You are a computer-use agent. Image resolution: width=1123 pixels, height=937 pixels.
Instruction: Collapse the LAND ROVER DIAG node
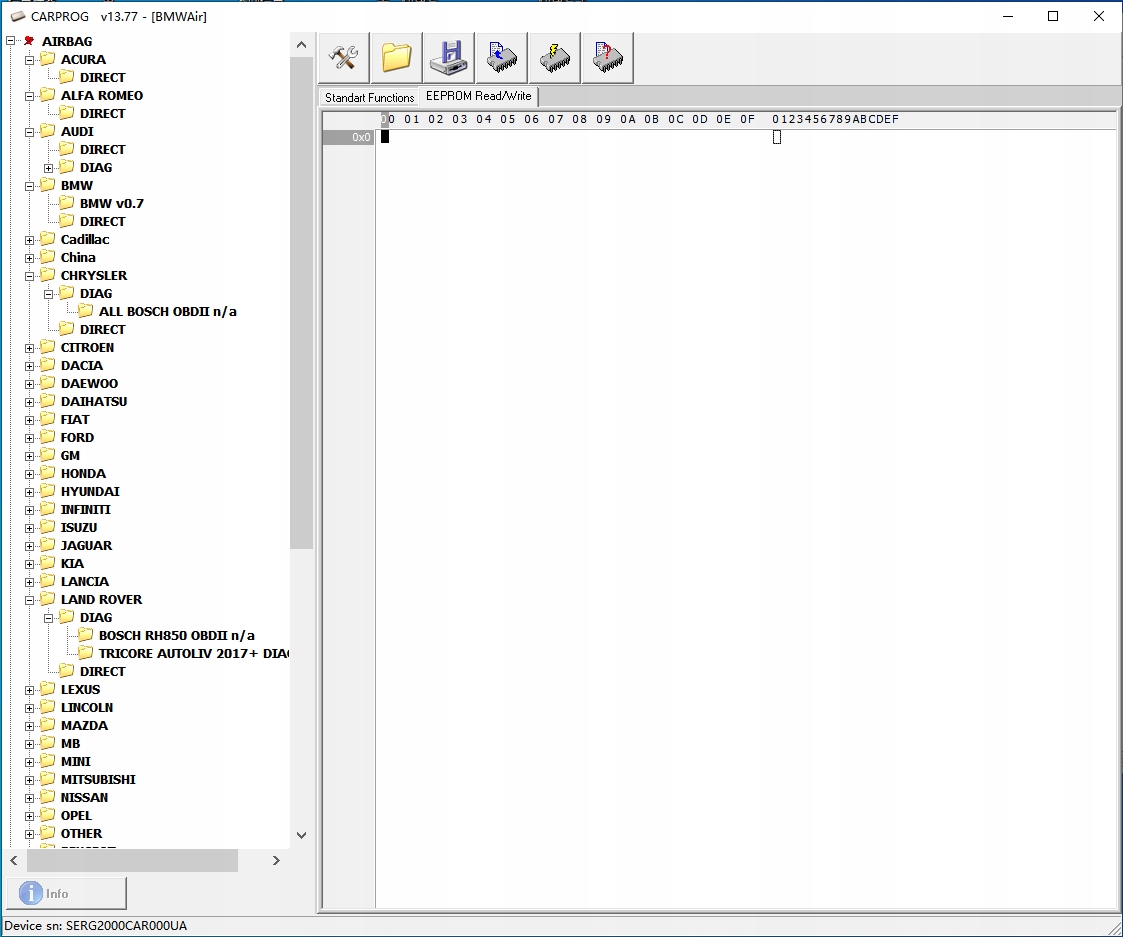pos(49,618)
